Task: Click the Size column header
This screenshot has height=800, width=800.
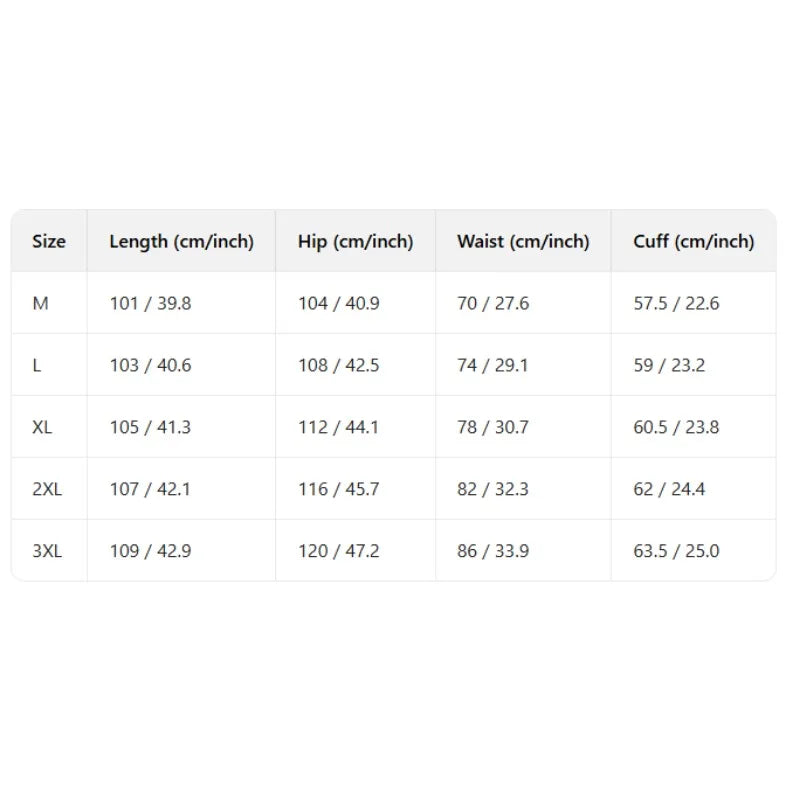Action: point(49,241)
